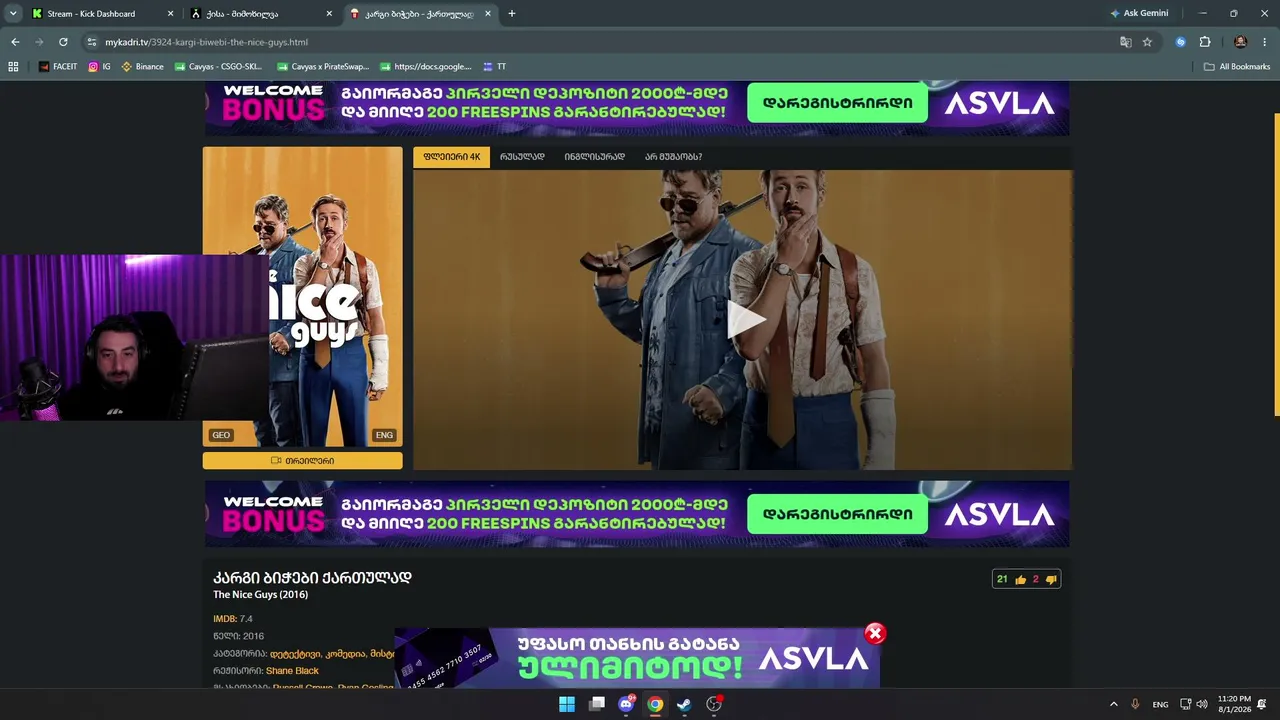View site information icon in address bar
The width and height of the screenshot is (1280, 720).
pos(92,42)
